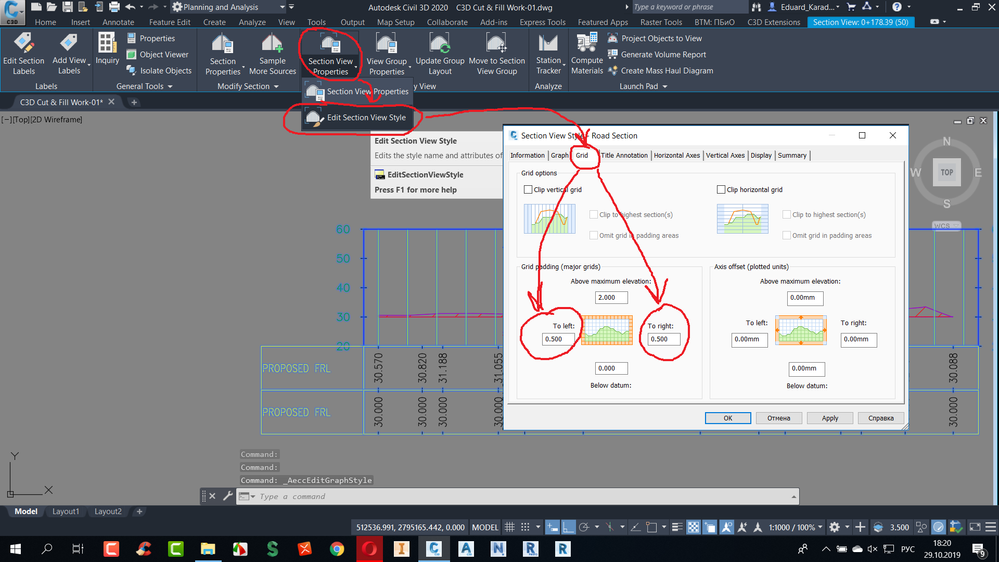Image resolution: width=999 pixels, height=562 pixels.
Task: Click the command line customize wrench
Action: tap(227, 496)
